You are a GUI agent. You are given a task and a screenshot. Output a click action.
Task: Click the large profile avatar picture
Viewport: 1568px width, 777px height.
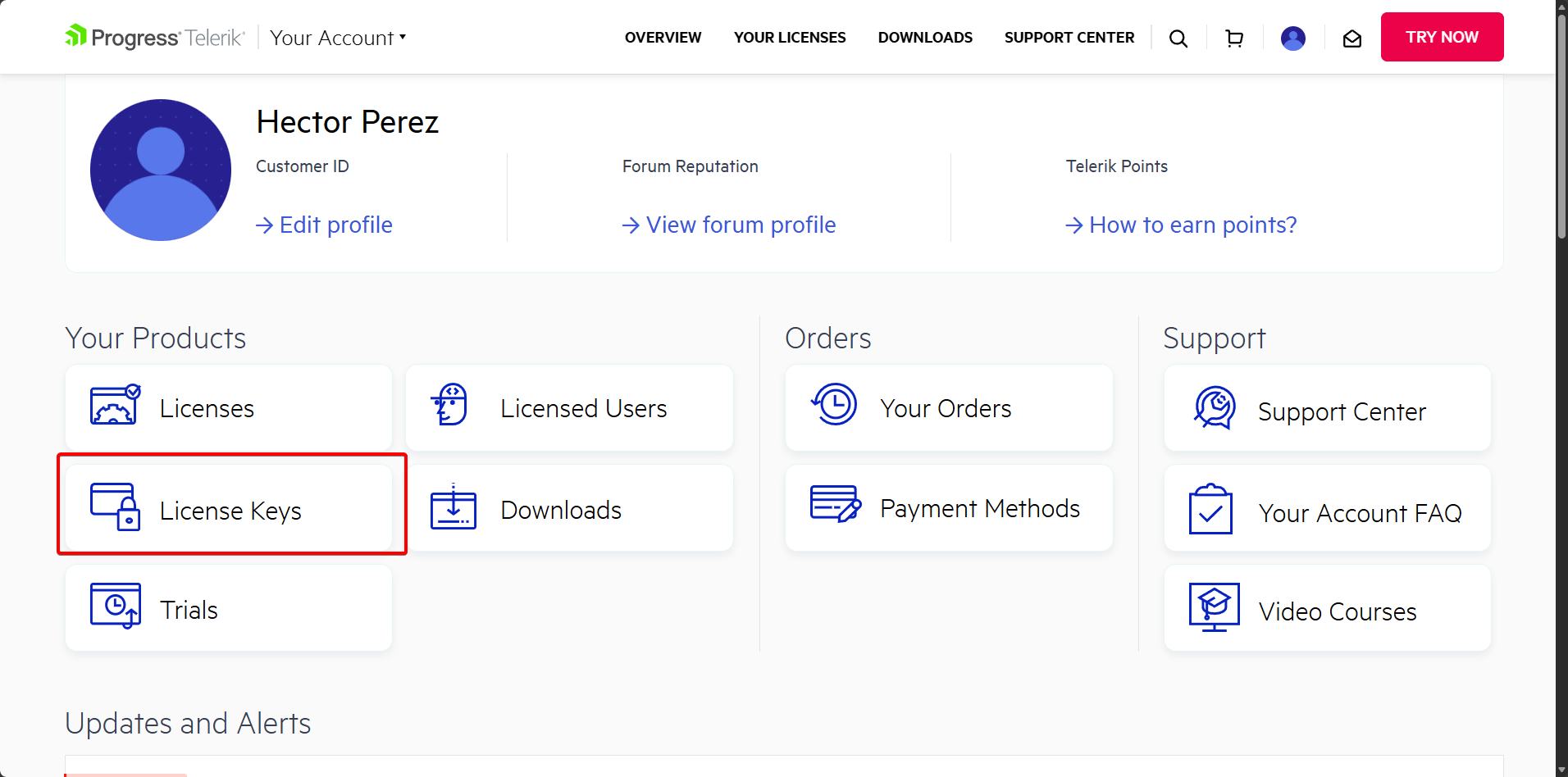161,170
